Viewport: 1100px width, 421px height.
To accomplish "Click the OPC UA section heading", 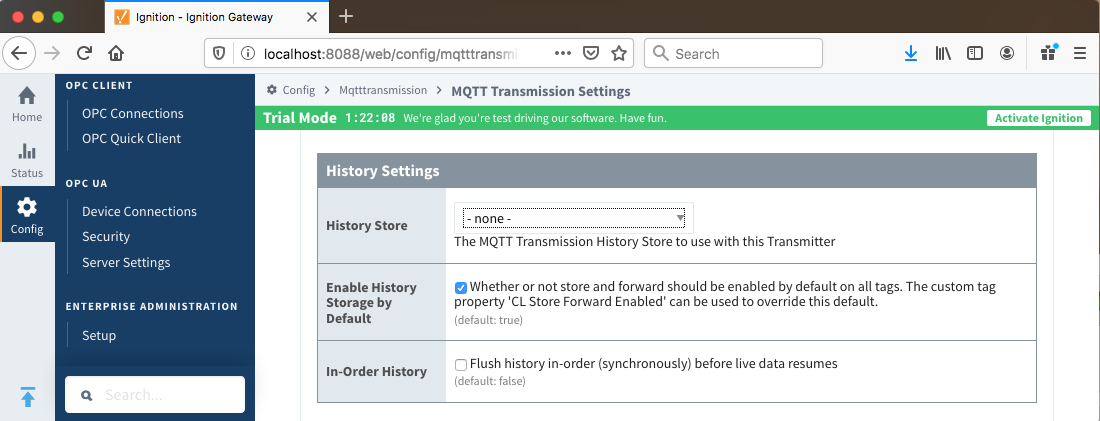I will pyautogui.click(x=86, y=184).
